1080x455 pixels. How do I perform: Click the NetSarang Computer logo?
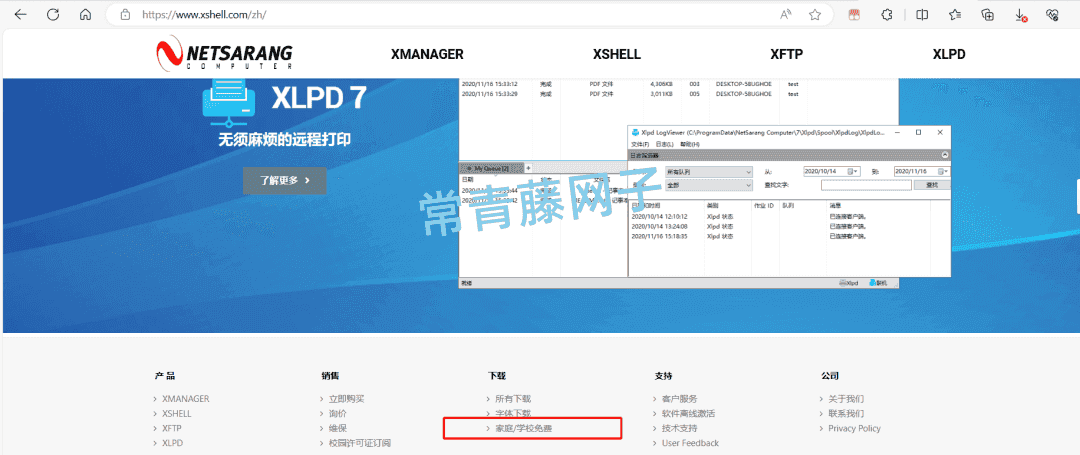pos(224,53)
